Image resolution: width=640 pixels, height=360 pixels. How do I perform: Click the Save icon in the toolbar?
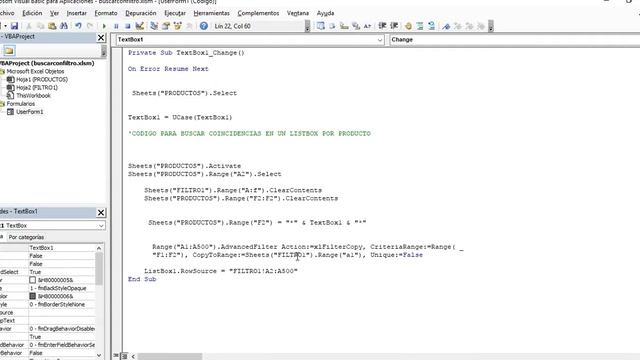click(14, 26)
